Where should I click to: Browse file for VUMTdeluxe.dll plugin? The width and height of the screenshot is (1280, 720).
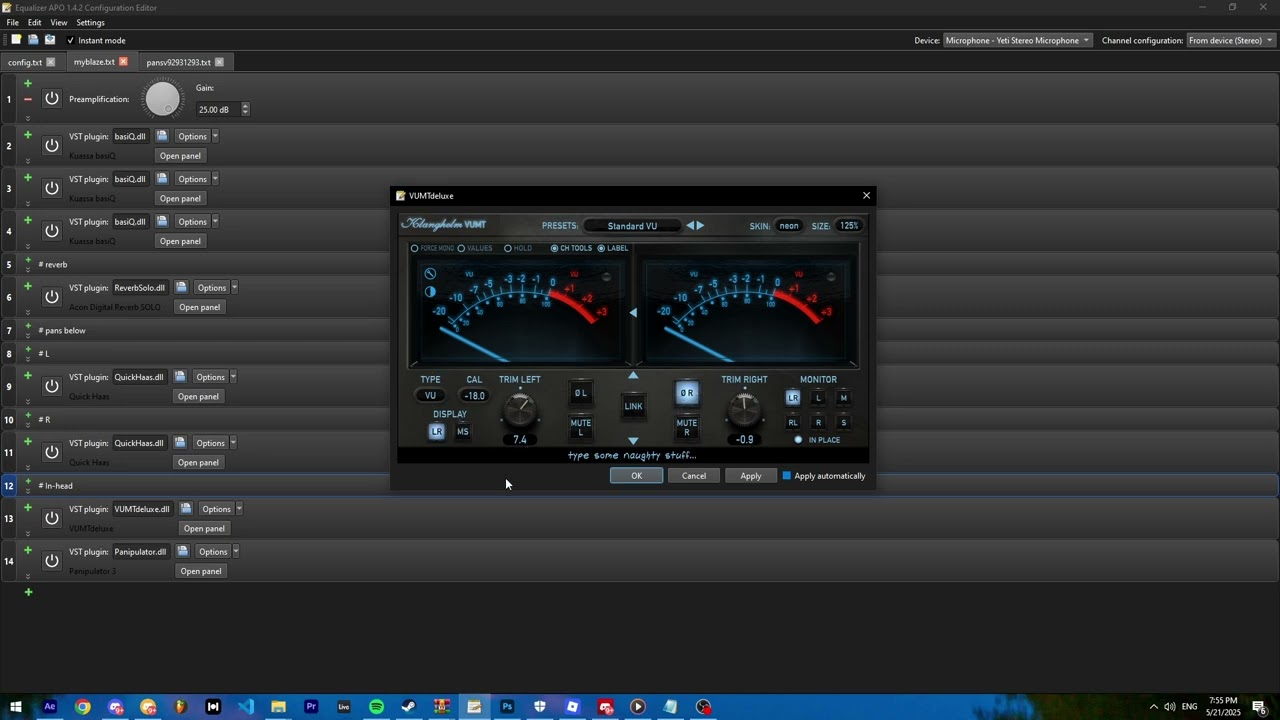pyautogui.click(x=186, y=509)
